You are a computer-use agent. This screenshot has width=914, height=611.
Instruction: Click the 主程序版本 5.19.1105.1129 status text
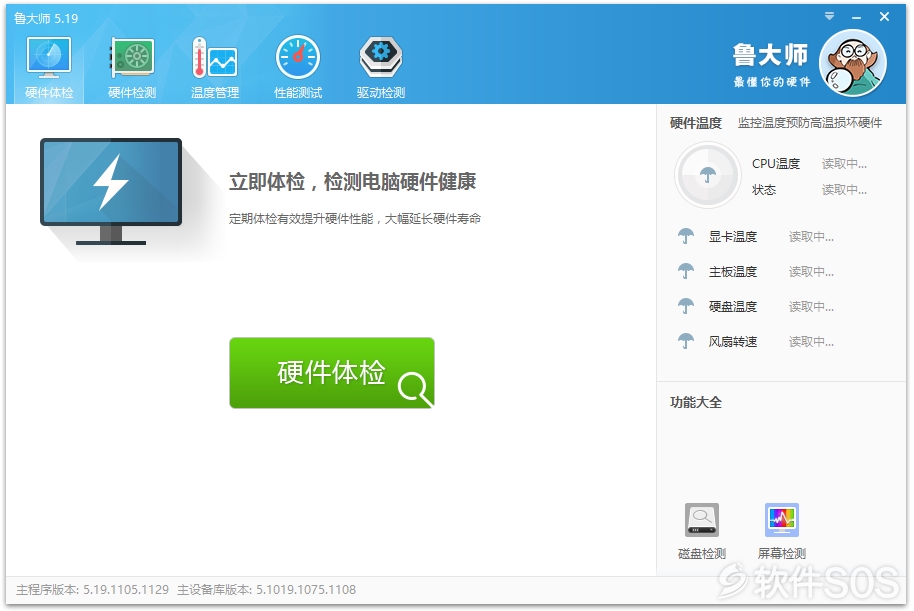pyautogui.click(x=93, y=590)
